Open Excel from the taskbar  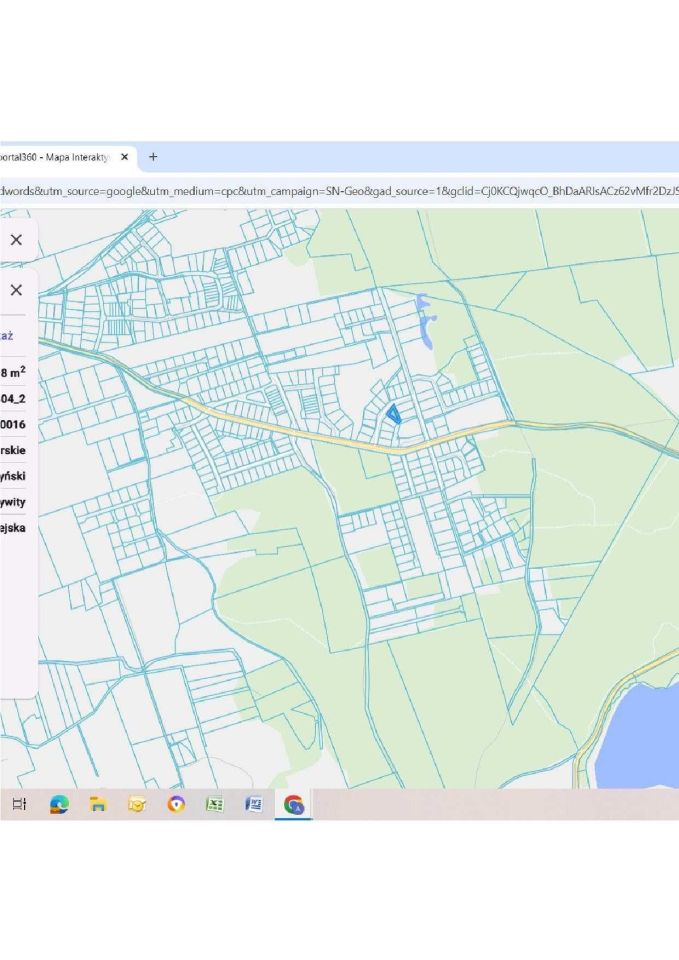click(x=215, y=804)
